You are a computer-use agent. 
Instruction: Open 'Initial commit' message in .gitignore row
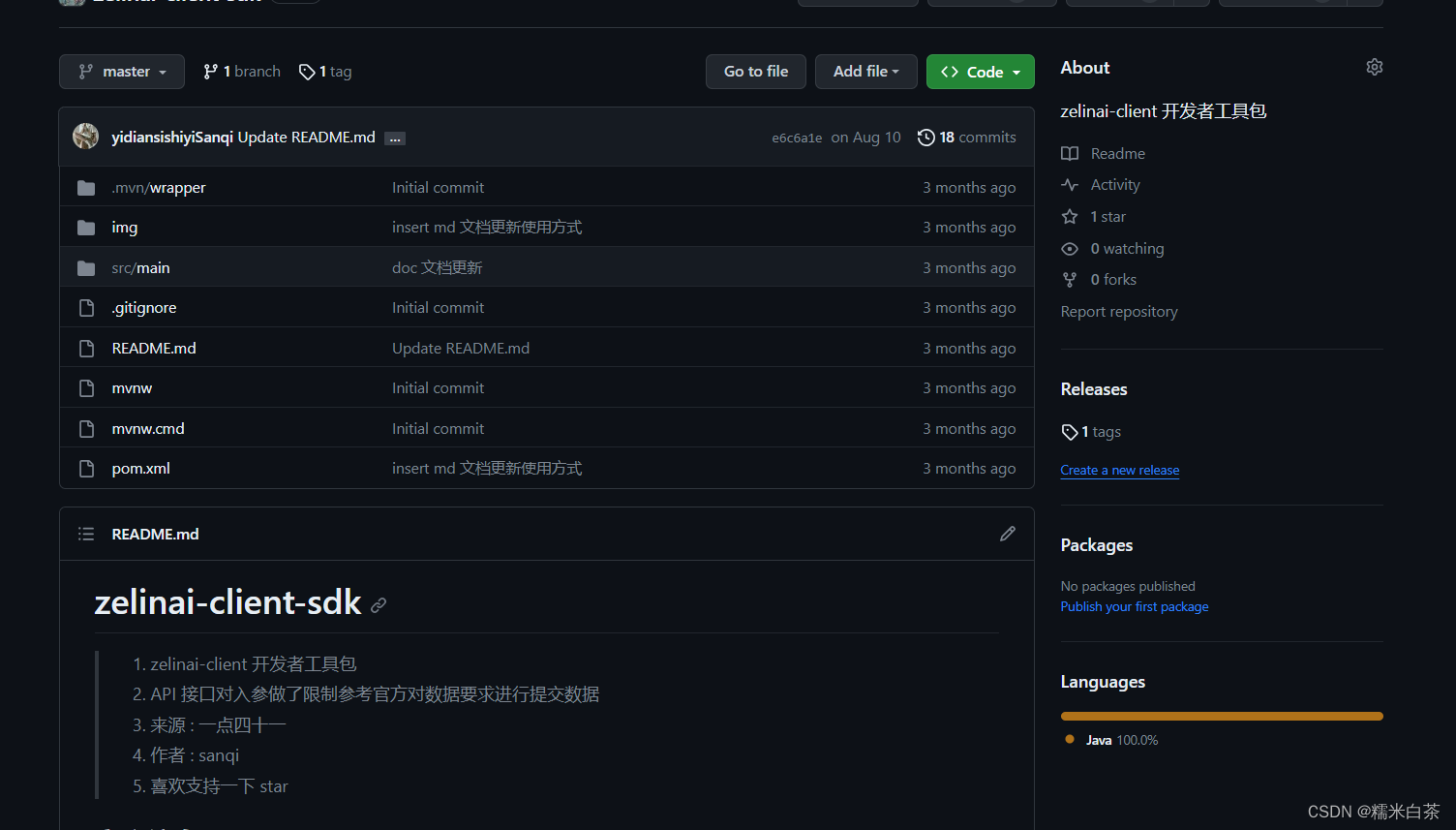pyautogui.click(x=438, y=308)
